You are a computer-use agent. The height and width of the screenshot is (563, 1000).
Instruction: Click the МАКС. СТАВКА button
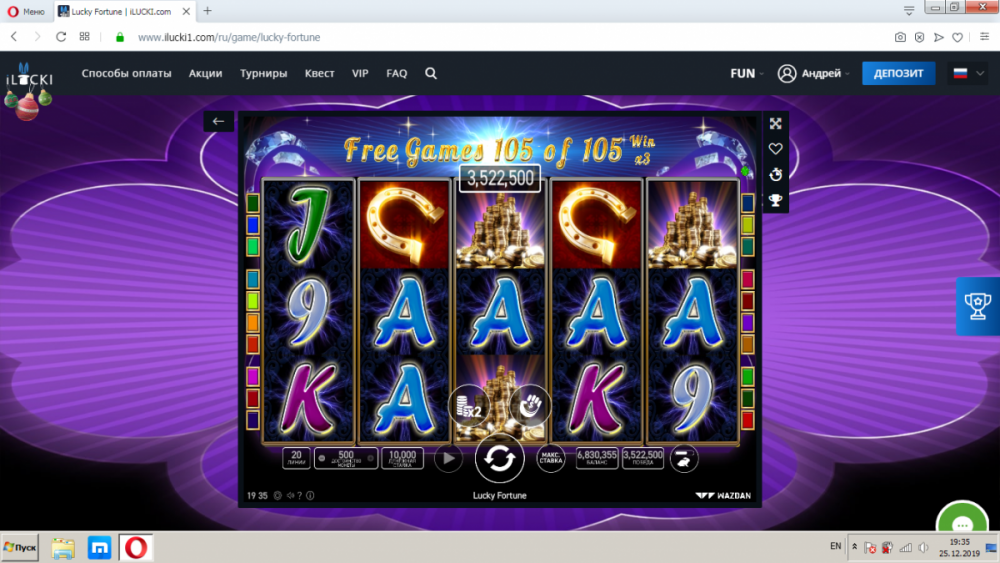point(550,458)
